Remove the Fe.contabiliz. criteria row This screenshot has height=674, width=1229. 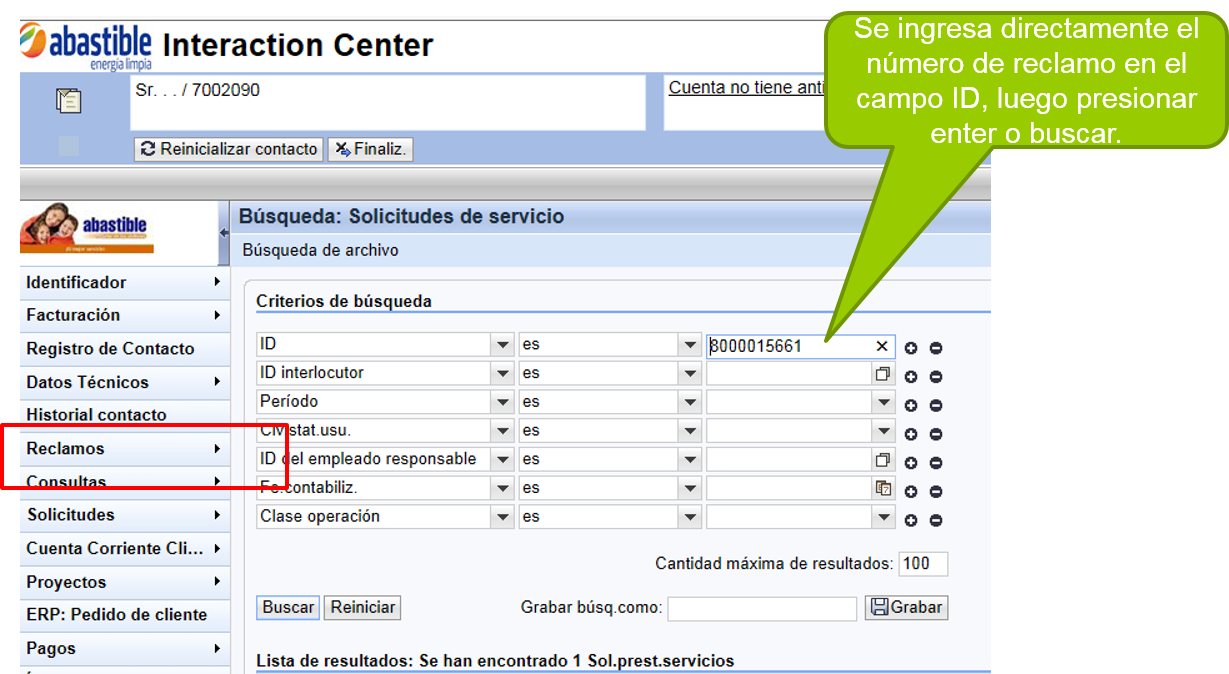point(936,492)
